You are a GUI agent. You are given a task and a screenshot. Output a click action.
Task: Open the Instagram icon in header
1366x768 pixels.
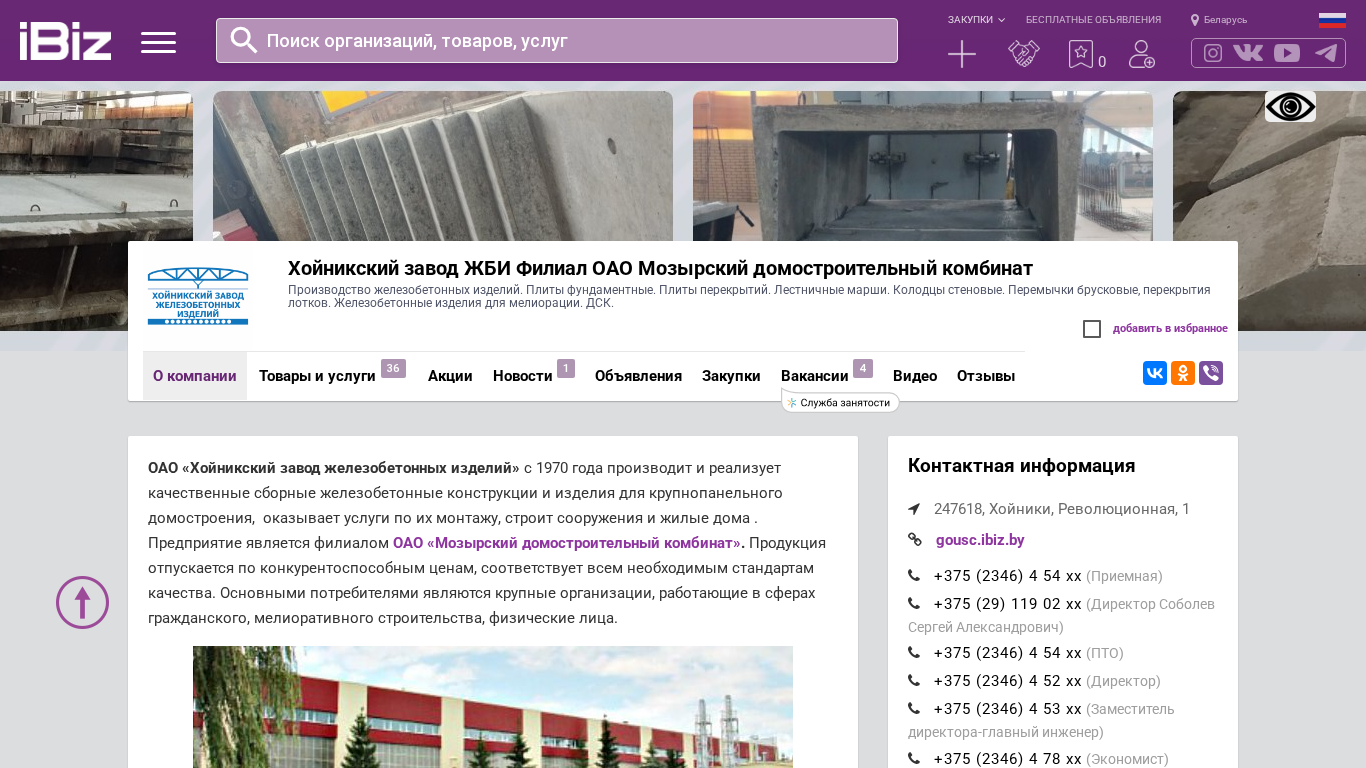[x=1213, y=53]
